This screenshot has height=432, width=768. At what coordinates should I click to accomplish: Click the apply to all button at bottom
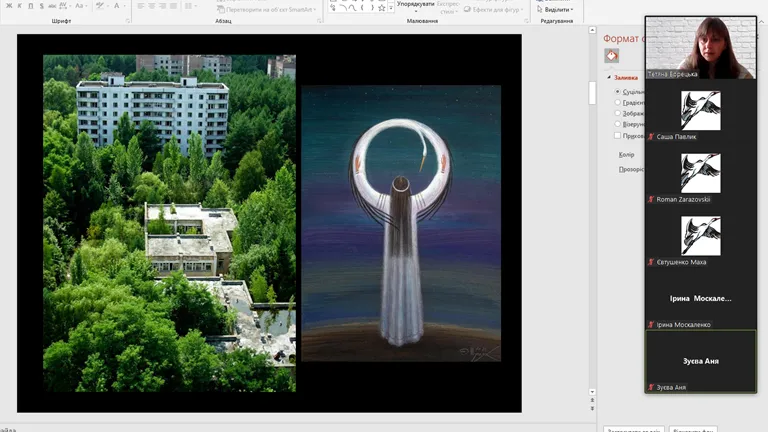click(631, 430)
